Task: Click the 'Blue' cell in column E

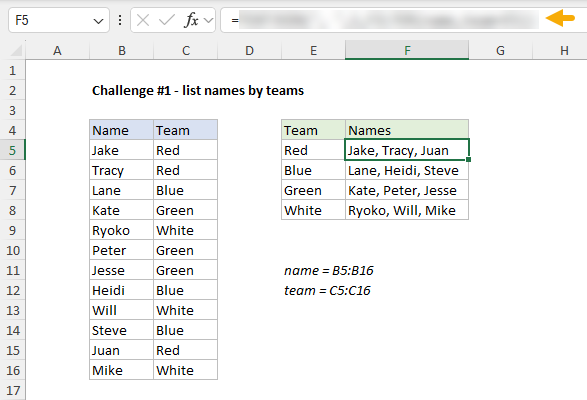Action: (313, 170)
